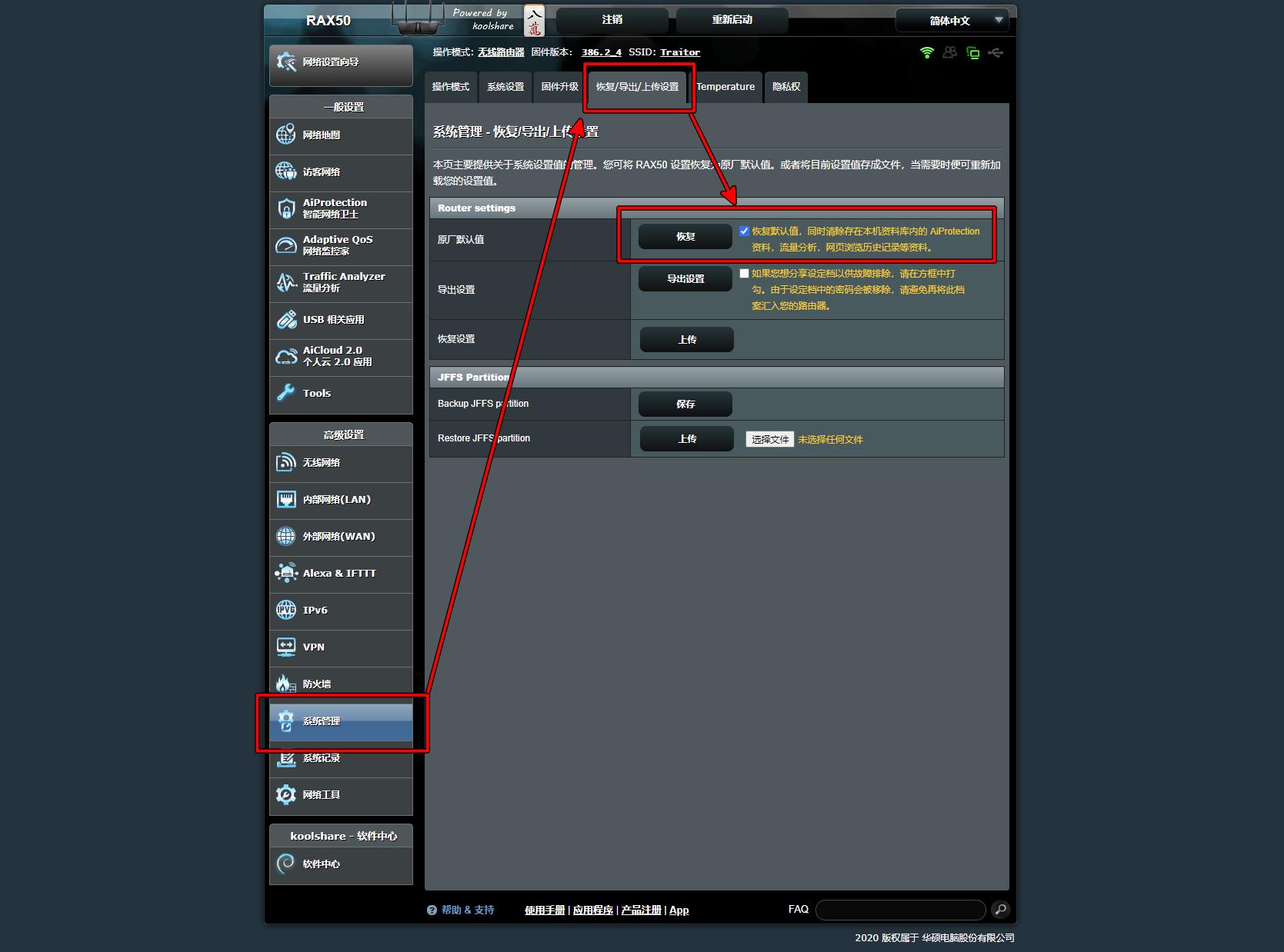Click the VPN monitor icon
Image resolution: width=1284 pixels, height=952 pixels.
285,647
